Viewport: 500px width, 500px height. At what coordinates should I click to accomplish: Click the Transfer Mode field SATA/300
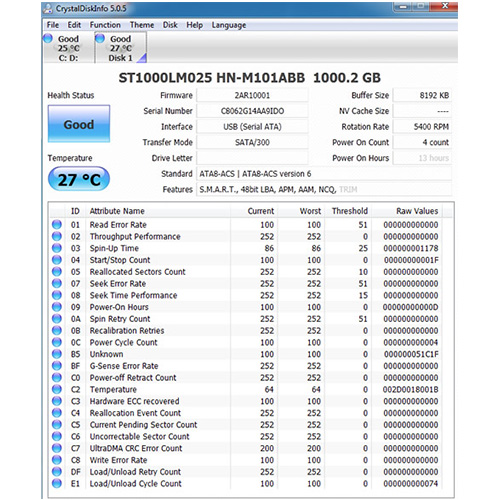point(252,142)
